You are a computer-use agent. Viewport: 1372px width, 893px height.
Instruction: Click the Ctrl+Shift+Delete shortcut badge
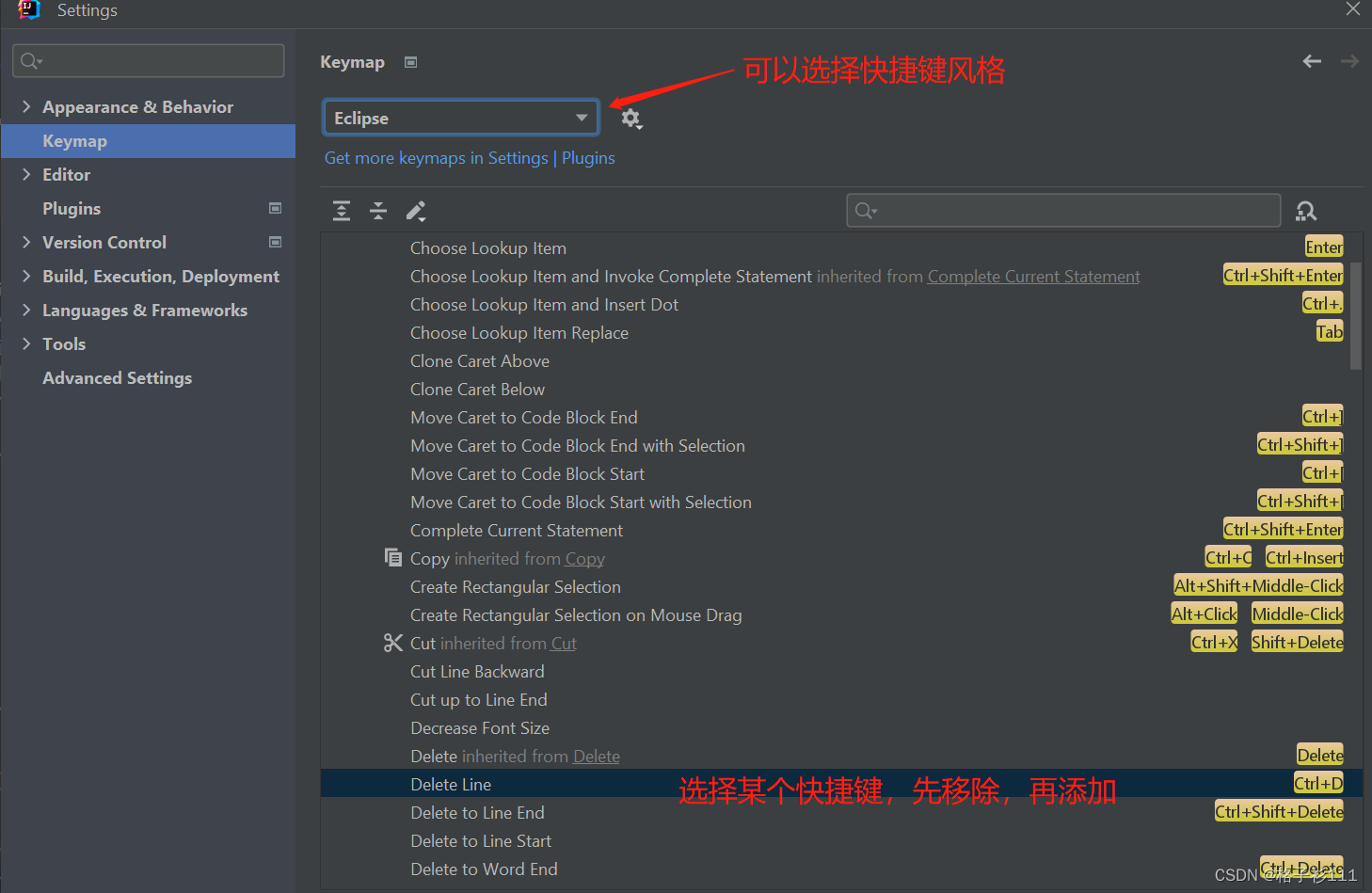[1279, 811]
